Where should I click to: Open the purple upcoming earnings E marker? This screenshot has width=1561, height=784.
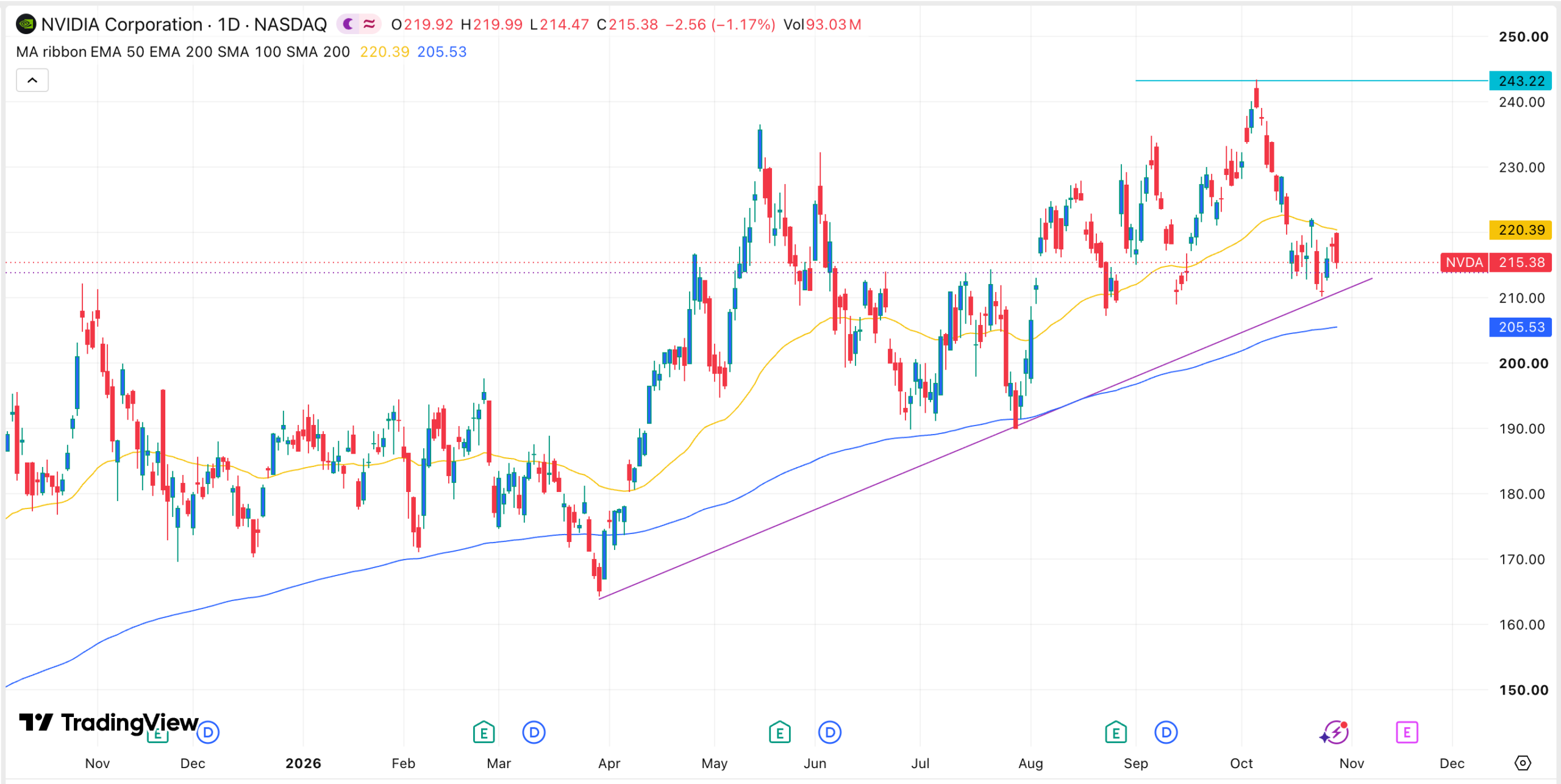point(1407,732)
